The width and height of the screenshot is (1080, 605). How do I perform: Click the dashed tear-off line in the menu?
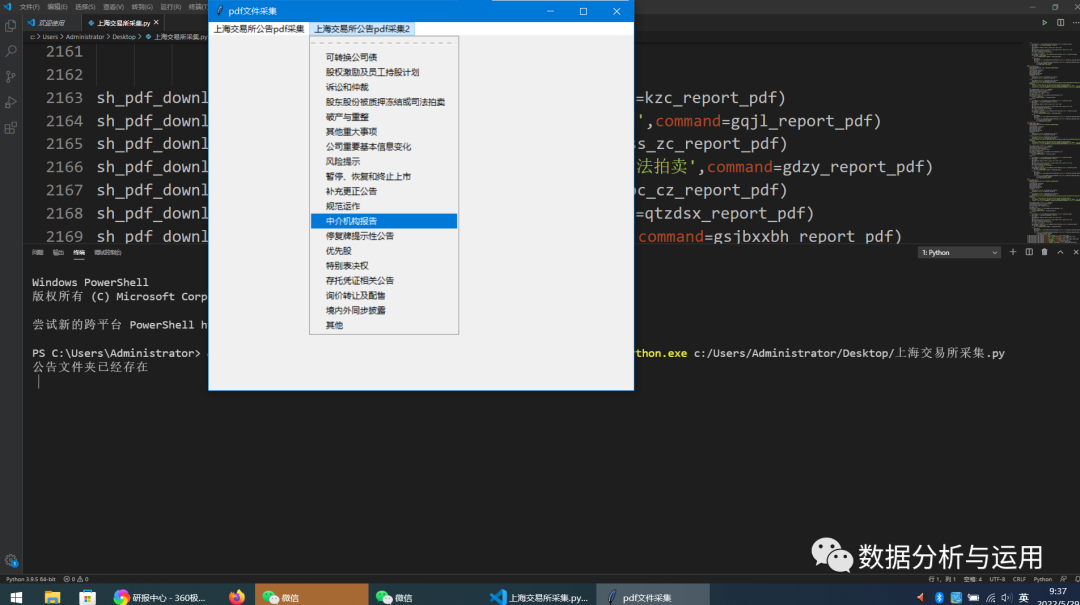(384, 43)
